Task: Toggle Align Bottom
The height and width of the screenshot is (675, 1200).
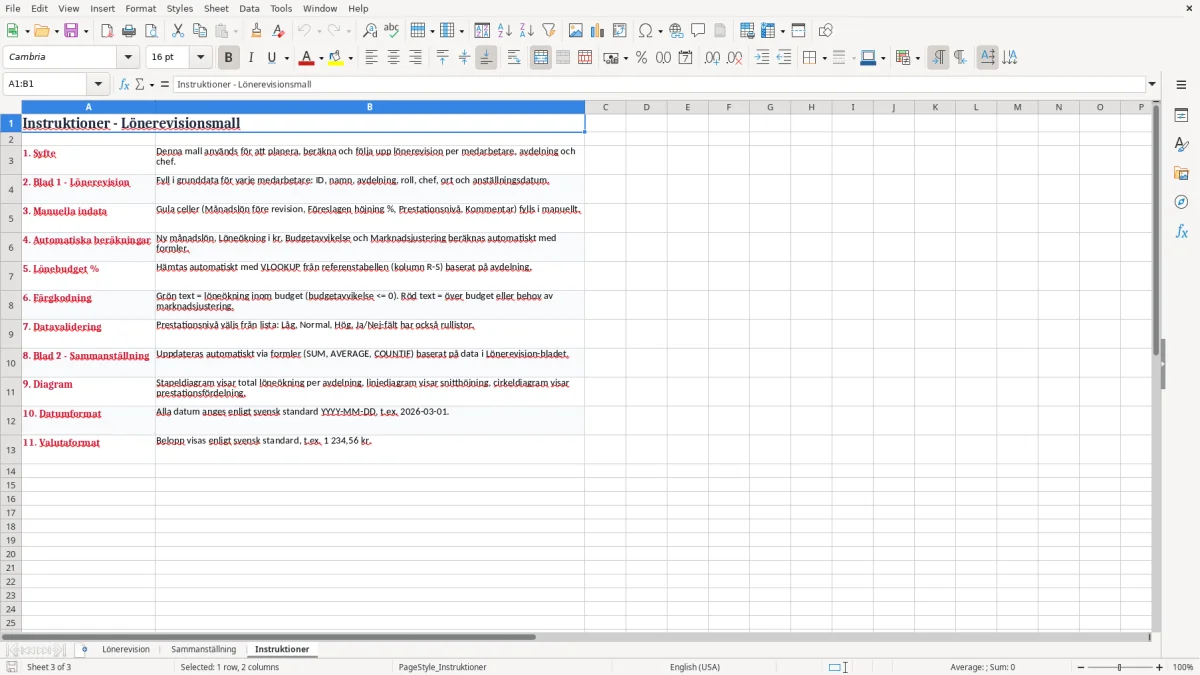Action: [486, 58]
